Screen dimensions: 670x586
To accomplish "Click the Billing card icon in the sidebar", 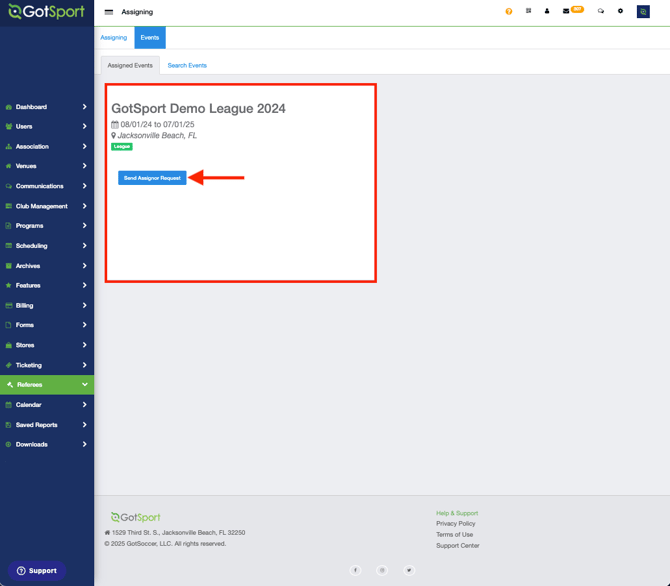I will pos(9,306).
